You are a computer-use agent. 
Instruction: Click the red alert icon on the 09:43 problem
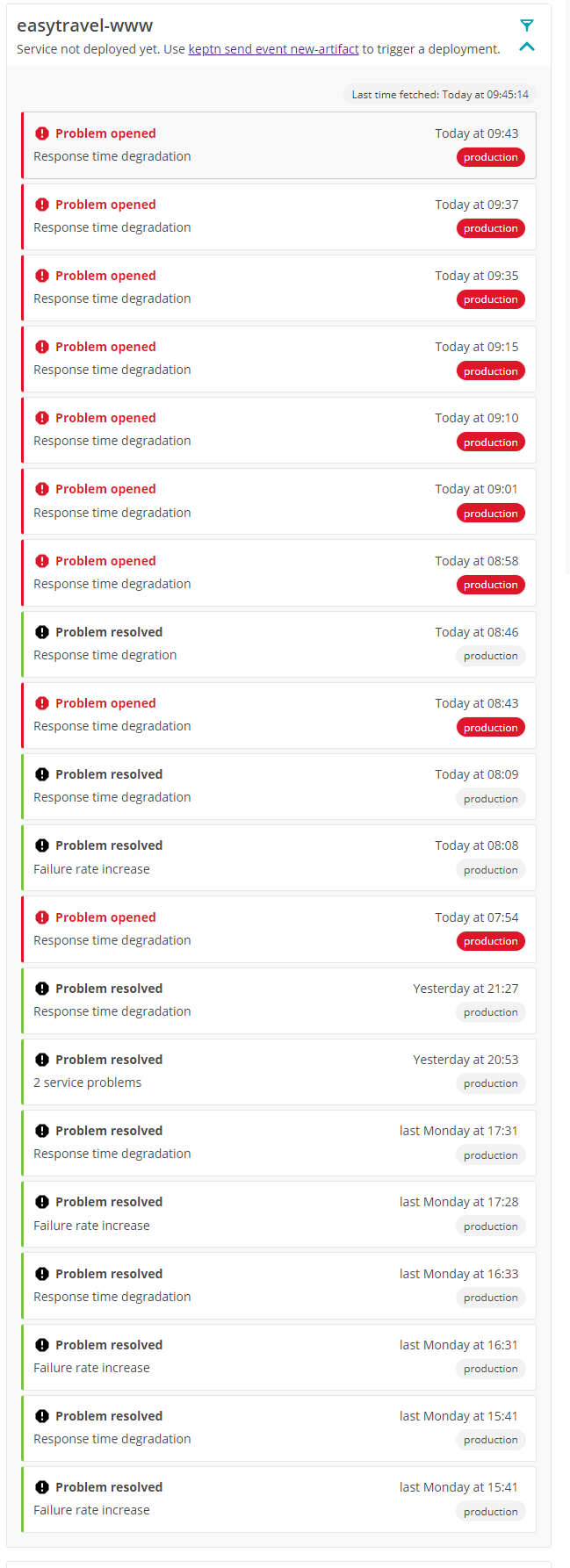(41, 133)
